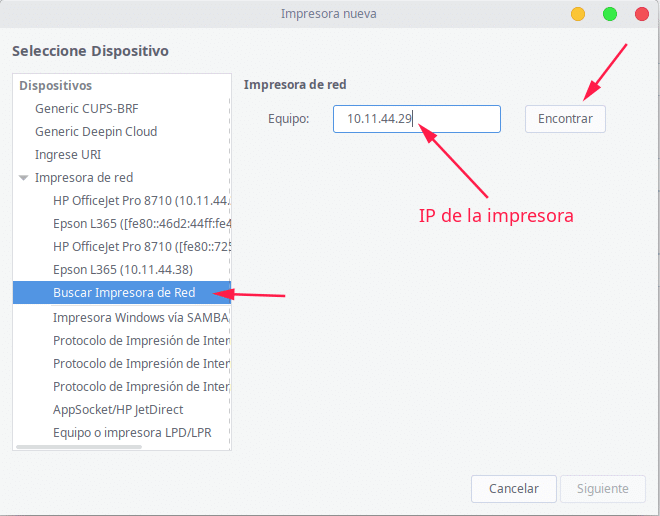Click the Equipo IP address field

point(416,119)
